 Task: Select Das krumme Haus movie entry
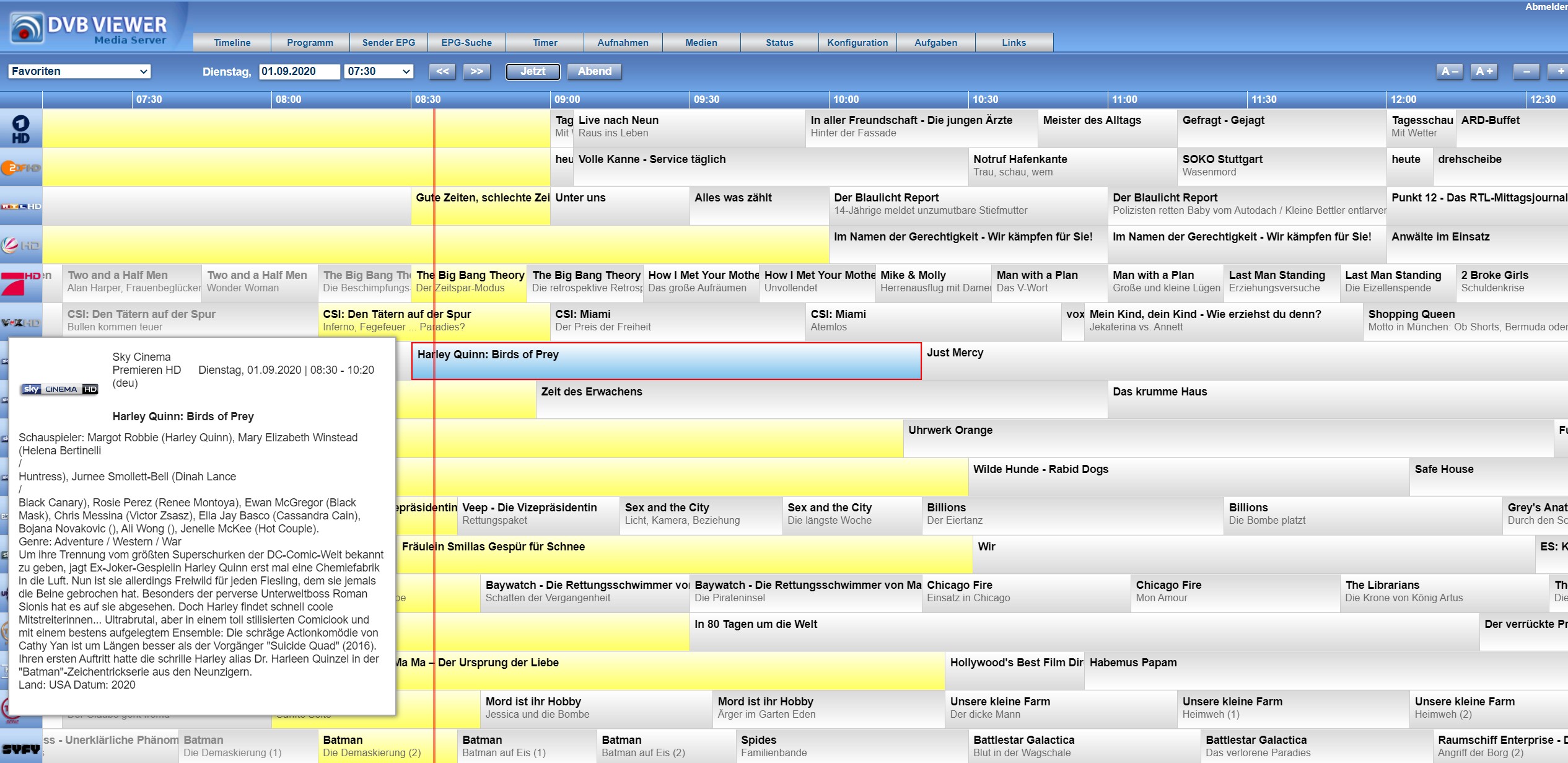point(1338,399)
